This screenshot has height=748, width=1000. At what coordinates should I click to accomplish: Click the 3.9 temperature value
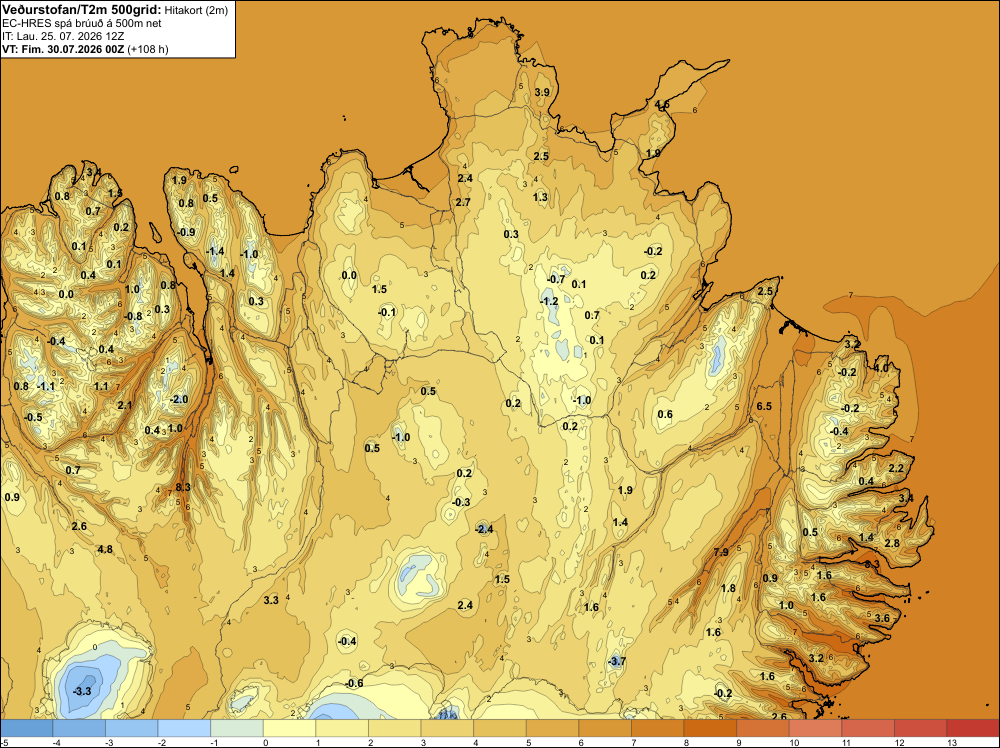[542, 92]
